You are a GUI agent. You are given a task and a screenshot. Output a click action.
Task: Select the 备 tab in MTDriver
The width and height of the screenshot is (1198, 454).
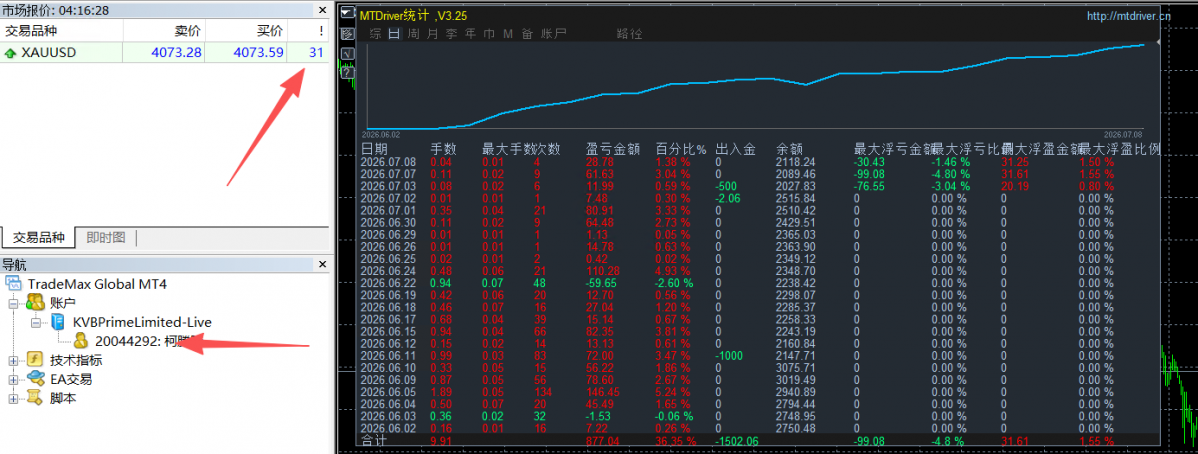pyautogui.click(x=527, y=34)
